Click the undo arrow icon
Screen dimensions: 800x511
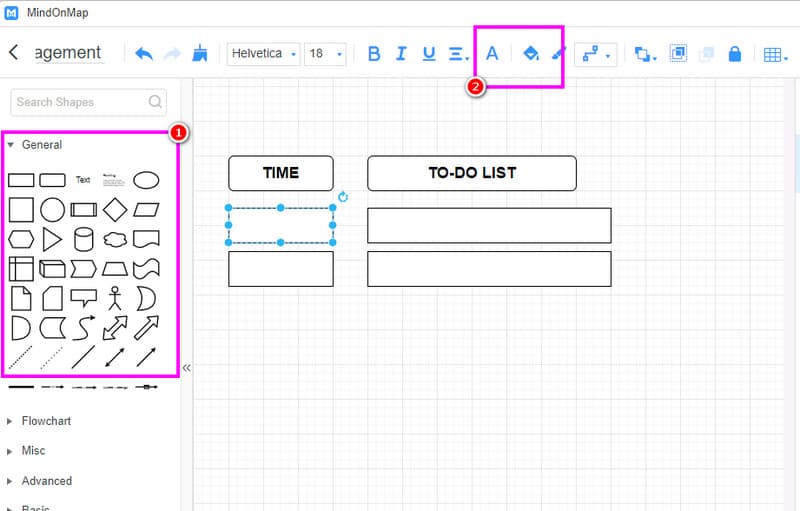144,53
